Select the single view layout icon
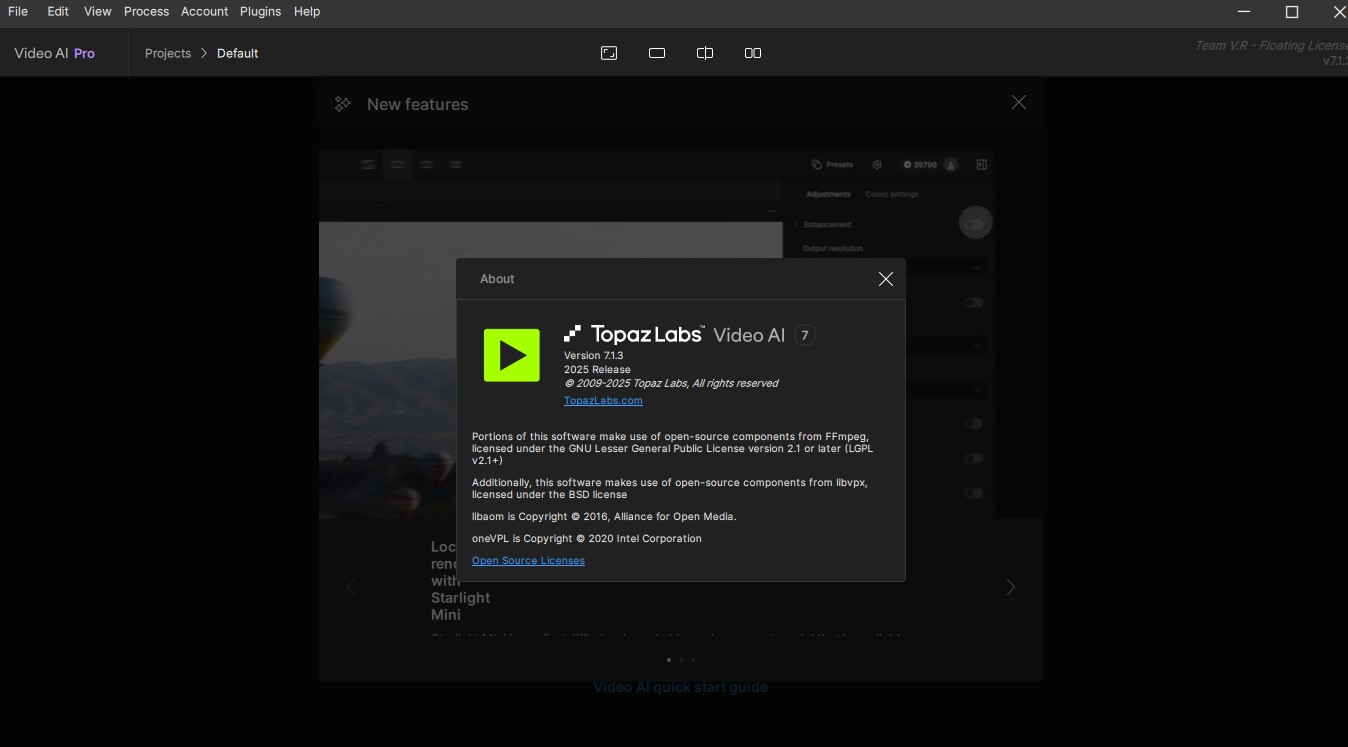This screenshot has height=747, width=1348. pos(657,53)
